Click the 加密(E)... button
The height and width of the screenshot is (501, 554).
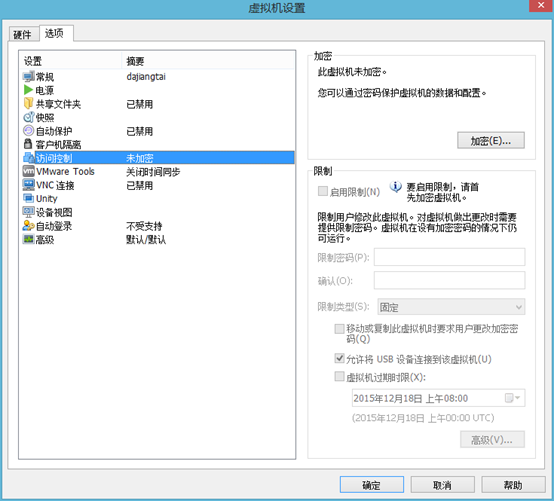tap(490, 141)
